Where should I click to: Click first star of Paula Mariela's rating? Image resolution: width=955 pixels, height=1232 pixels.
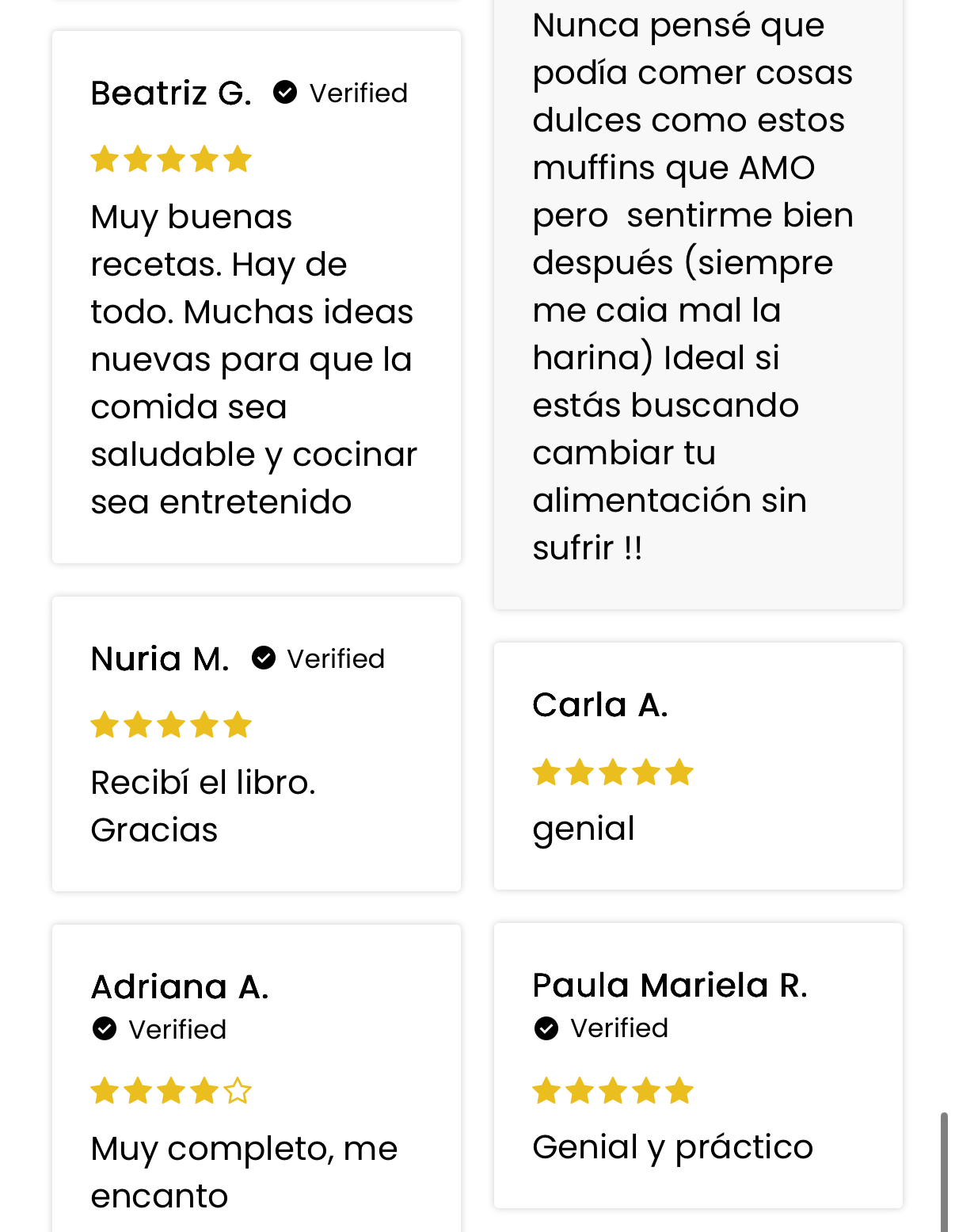(x=546, y=1091)
